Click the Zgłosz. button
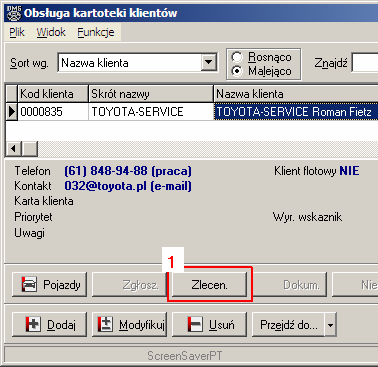This screenshot has width=378, height=367. pos(129,285)
